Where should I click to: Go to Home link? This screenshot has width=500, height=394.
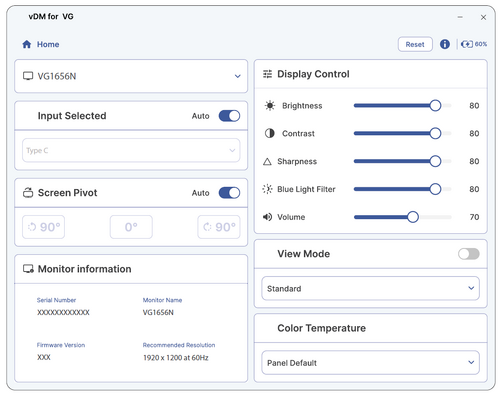click(x=48, y=44)
